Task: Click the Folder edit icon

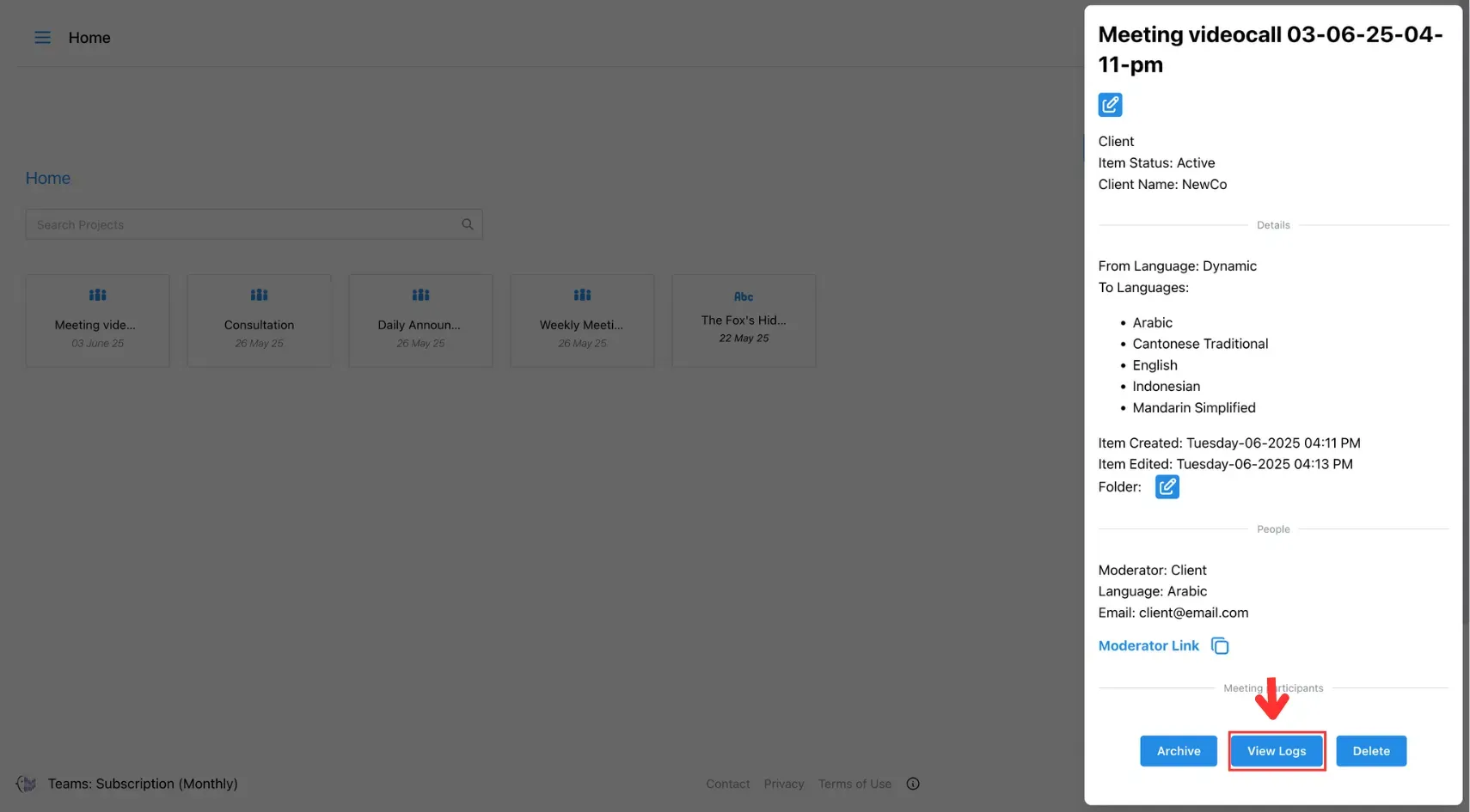Action: click(x=1167, y=487)
